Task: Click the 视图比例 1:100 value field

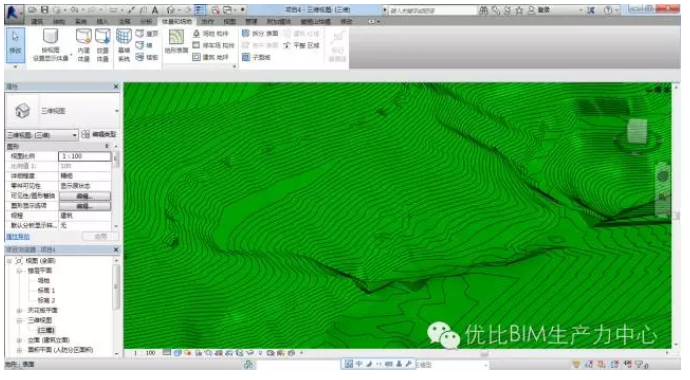Action: (x=85, y=156)
